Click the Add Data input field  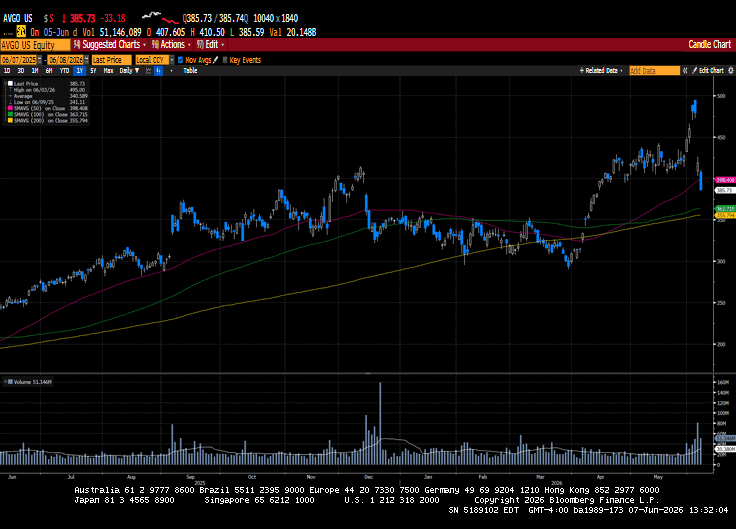click(x=654, y=70)
